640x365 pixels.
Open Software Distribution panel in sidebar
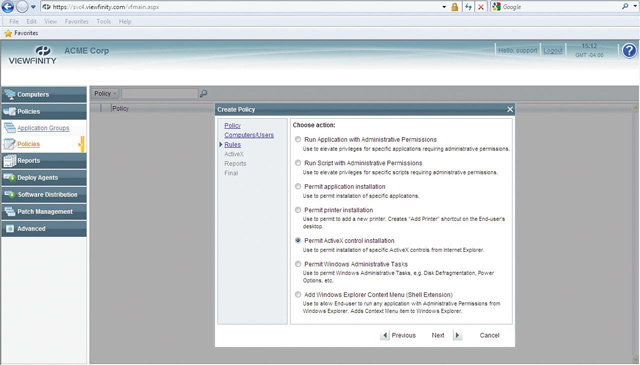coord(44,195)
